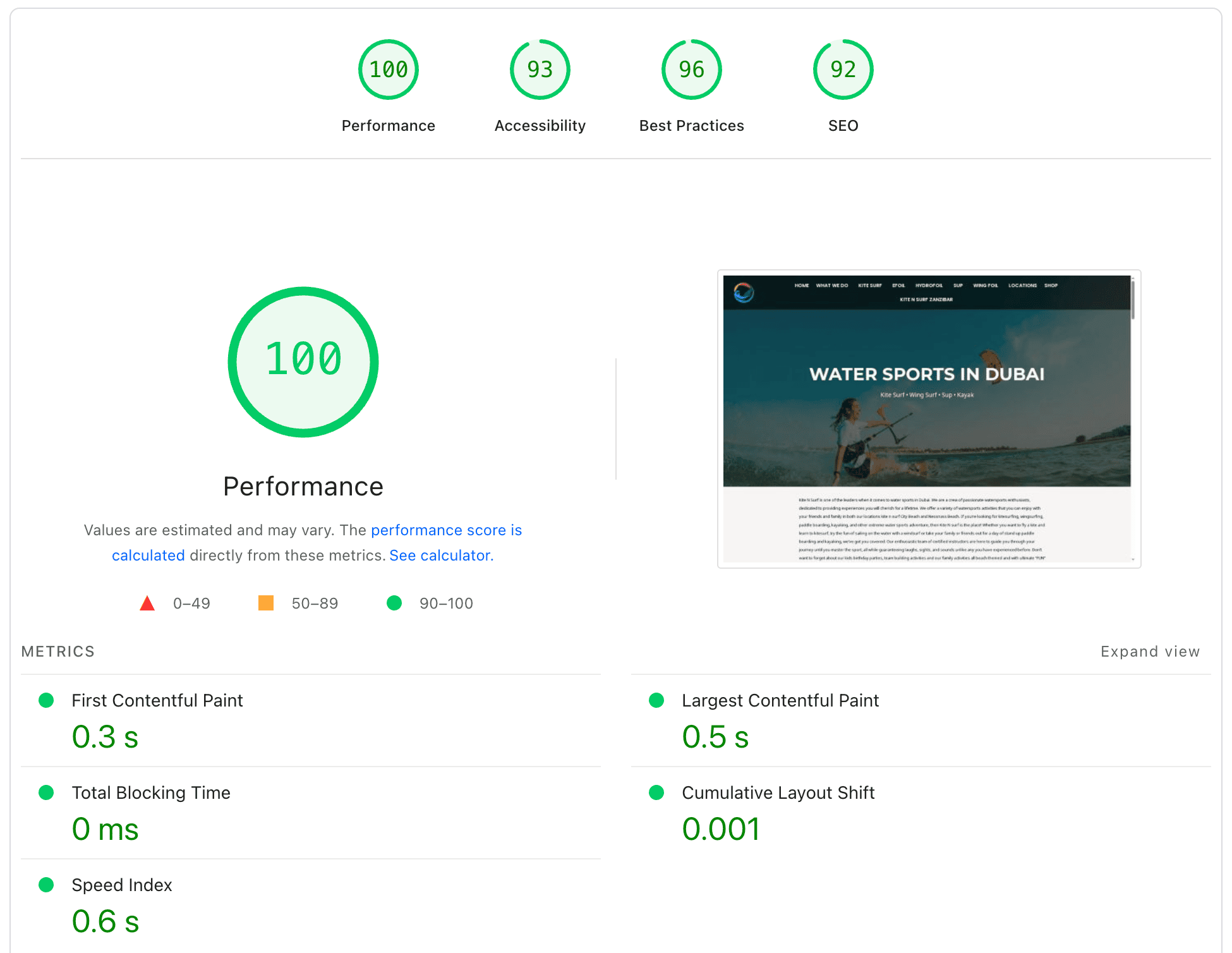
Task: Click the SEO 92 score gauge
Action: pos(843,70)
